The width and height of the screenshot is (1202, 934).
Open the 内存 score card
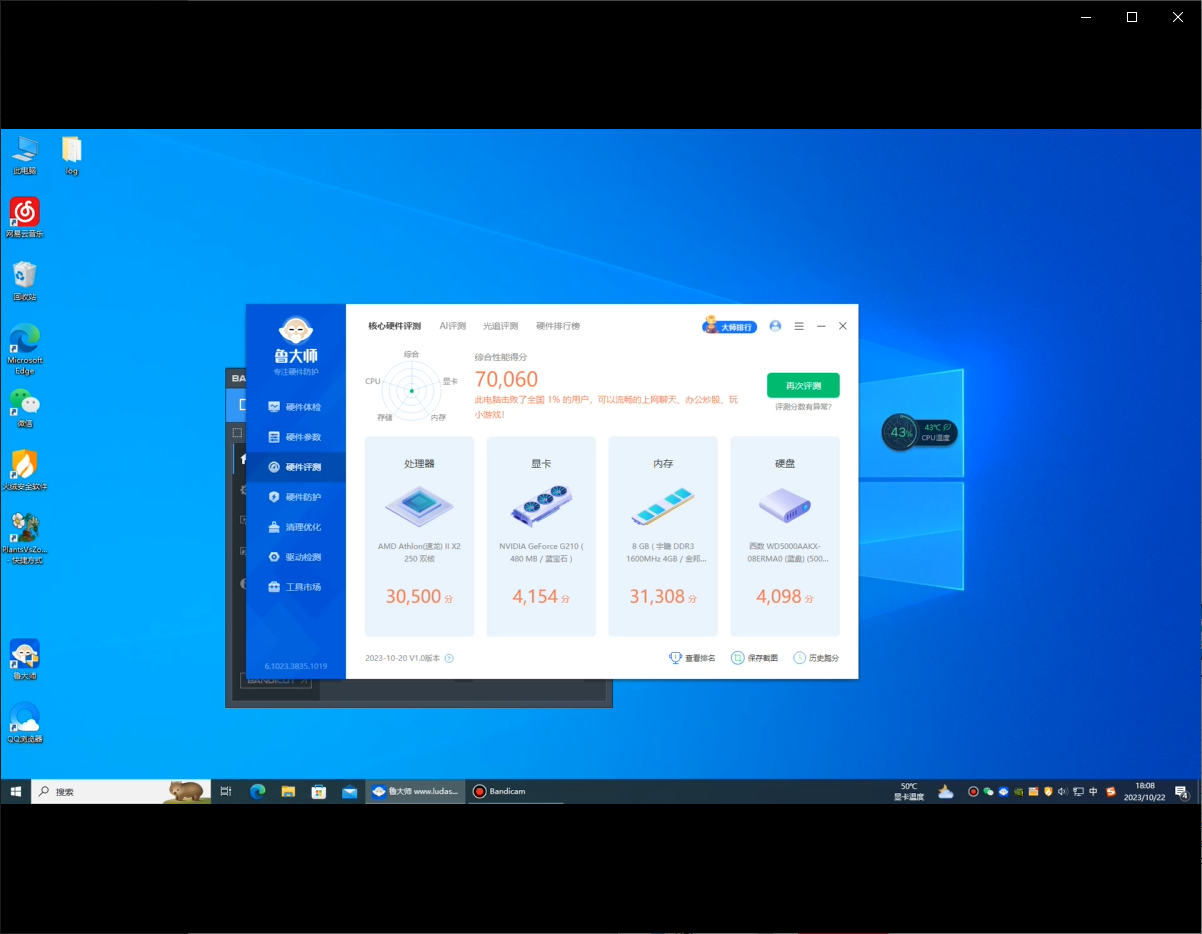663,536
